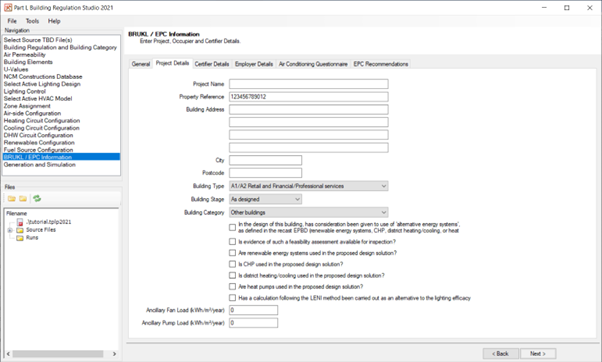Click the application icon in title bar

(8, 8)
